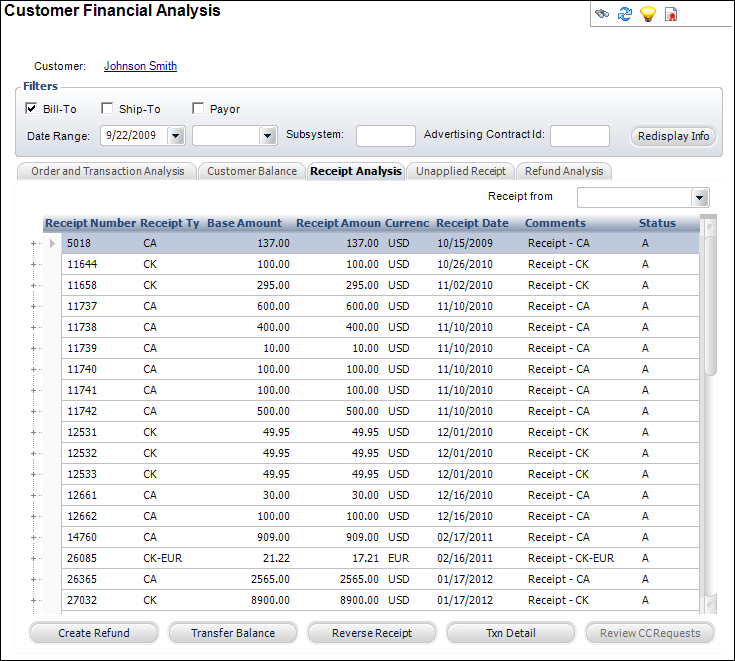The width and height of the screenshot is (735, 661).
Task: Click the Create Refund button
Action: point(94,632)
